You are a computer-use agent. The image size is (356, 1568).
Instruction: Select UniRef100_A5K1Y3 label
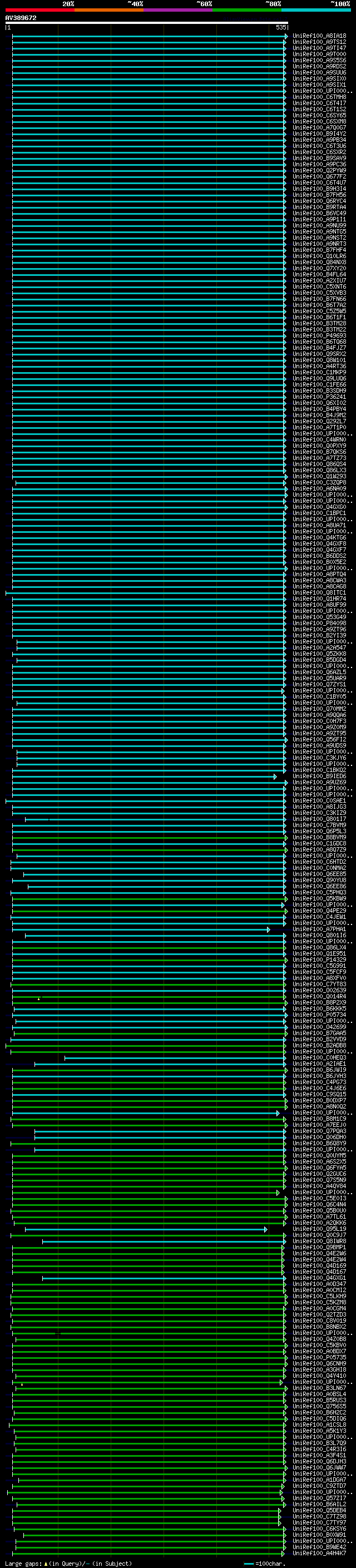(x=319, y=1431)
